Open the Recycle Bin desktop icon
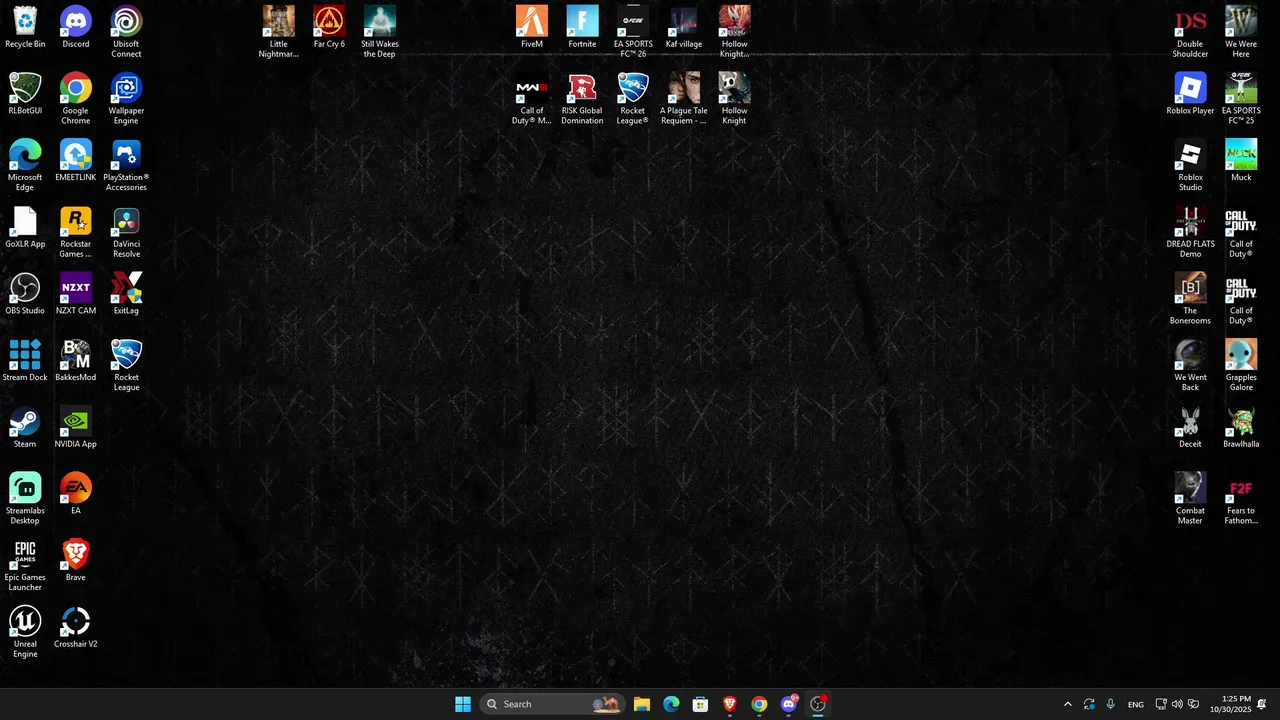 [x=25, y=28]
